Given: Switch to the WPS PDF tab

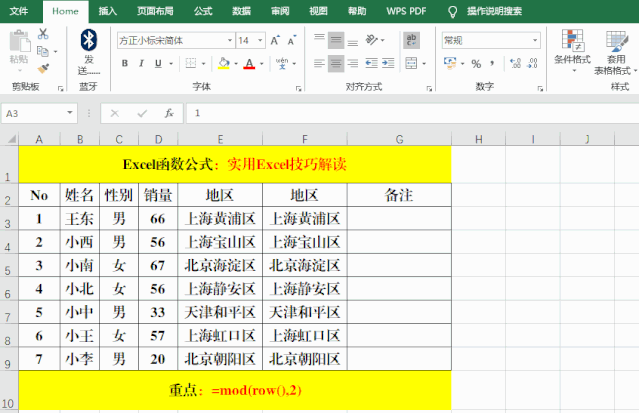Looking at the screenshot, I should (406, 11).
